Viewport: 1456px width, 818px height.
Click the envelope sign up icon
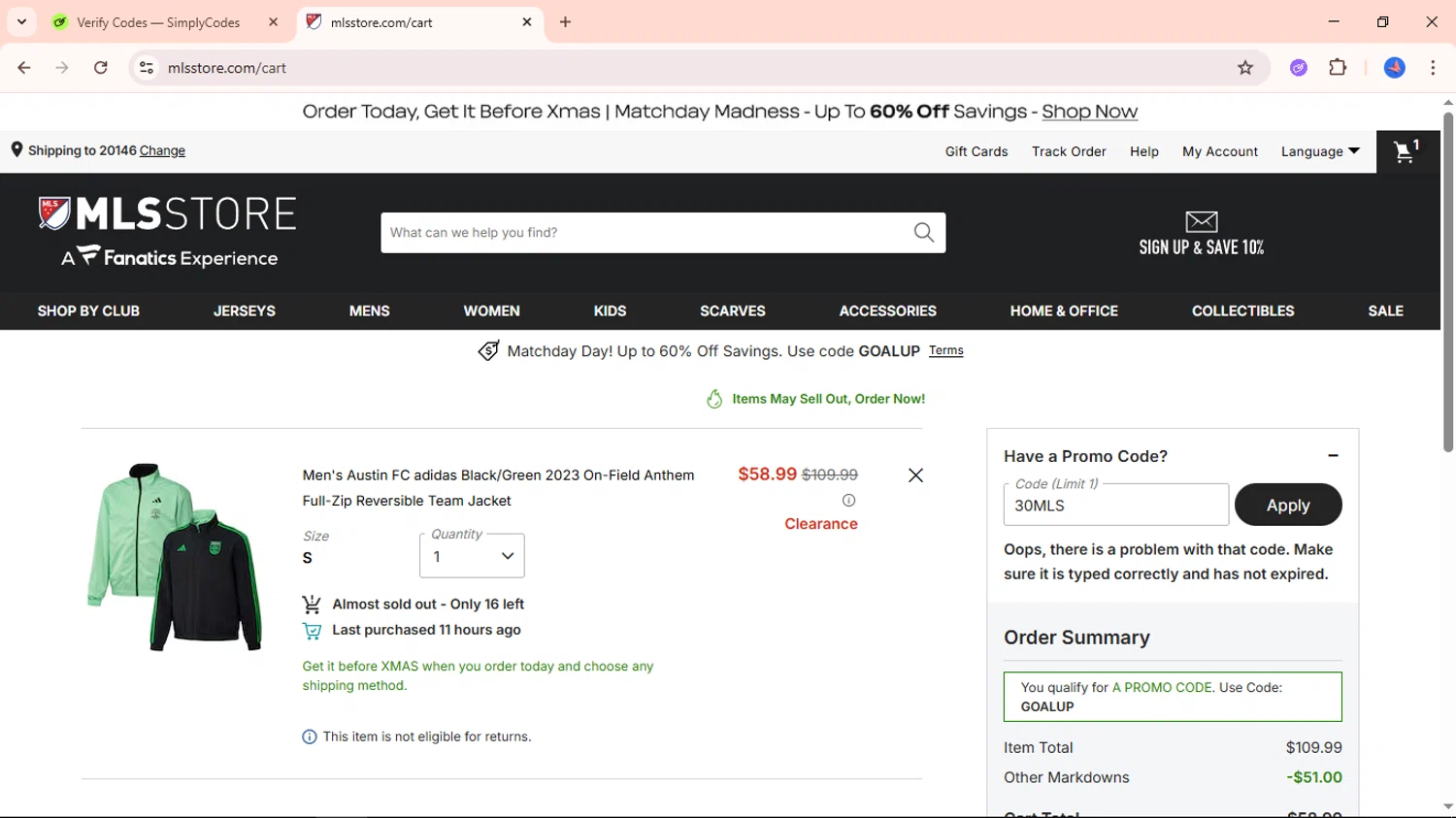(x=1202, y=221)
